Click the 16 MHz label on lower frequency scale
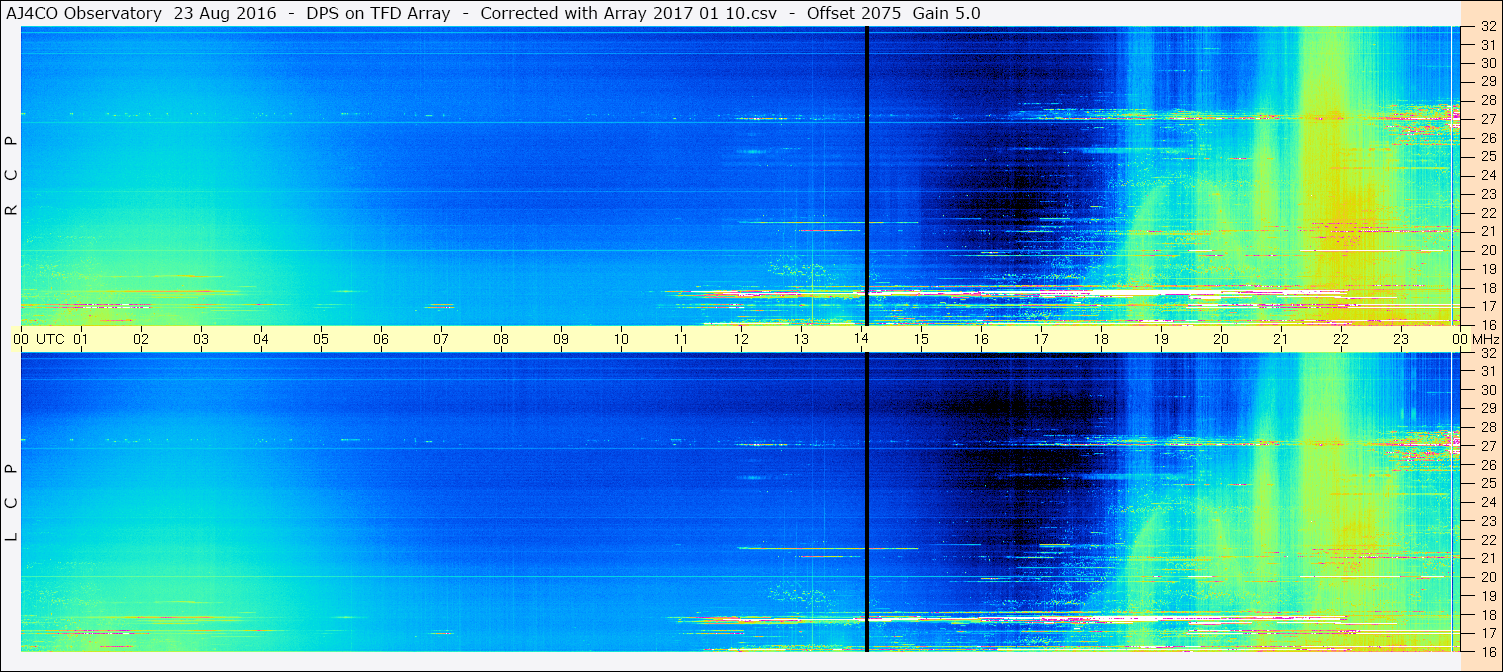This screenshot has width=1503, height=672. pyautogui.click(x=1488, y=651)
